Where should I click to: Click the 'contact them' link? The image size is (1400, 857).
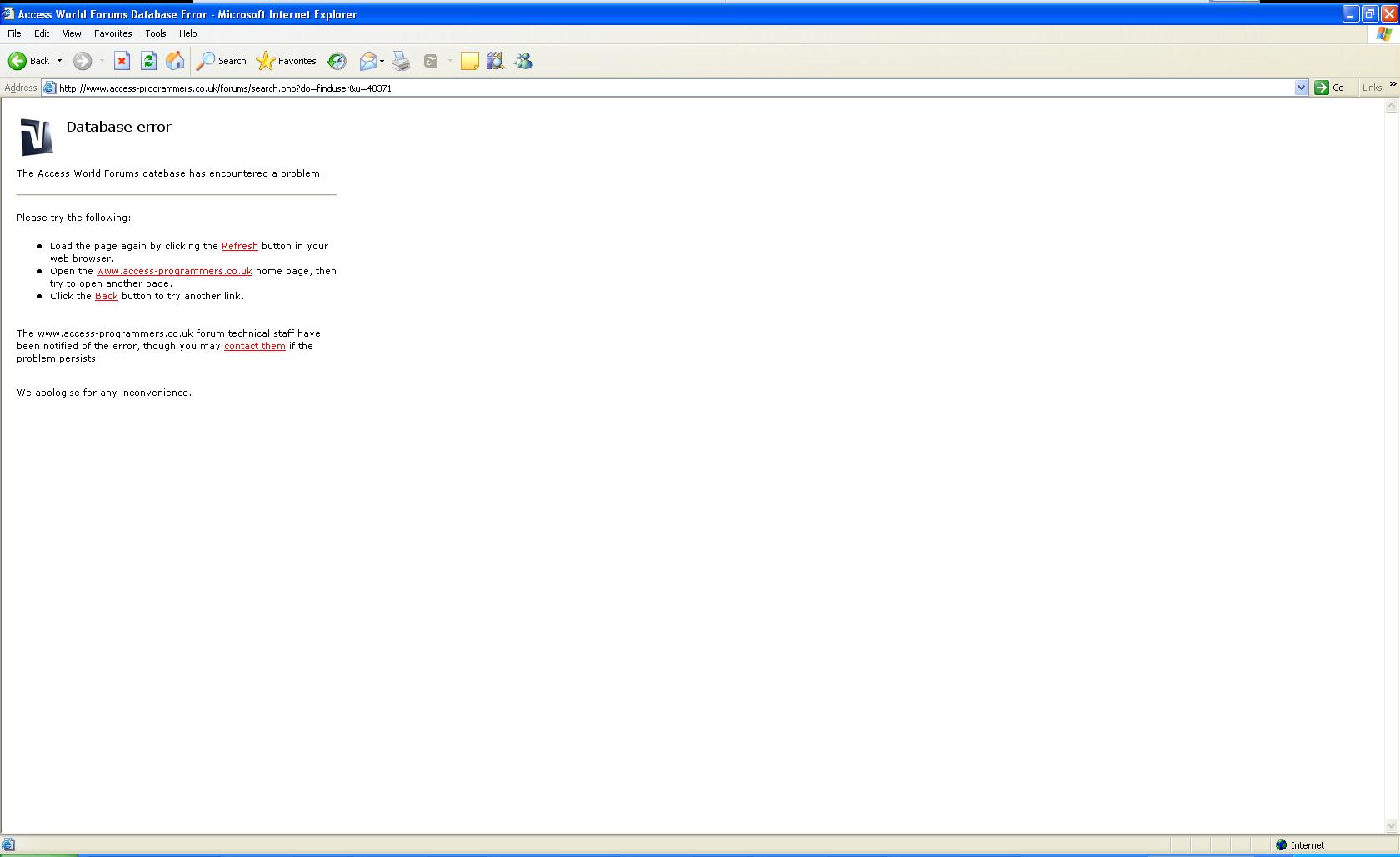255,346
